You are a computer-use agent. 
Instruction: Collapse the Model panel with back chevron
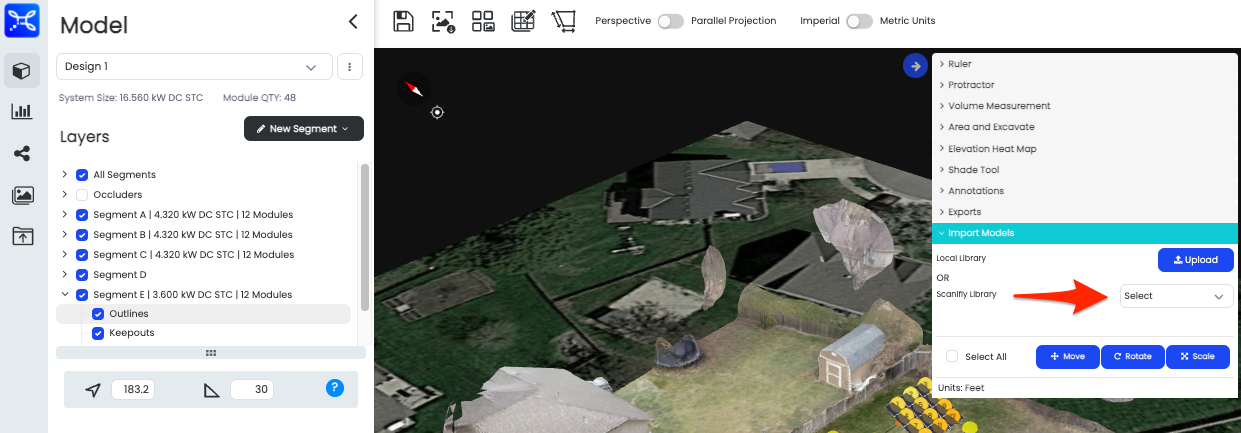352,21
